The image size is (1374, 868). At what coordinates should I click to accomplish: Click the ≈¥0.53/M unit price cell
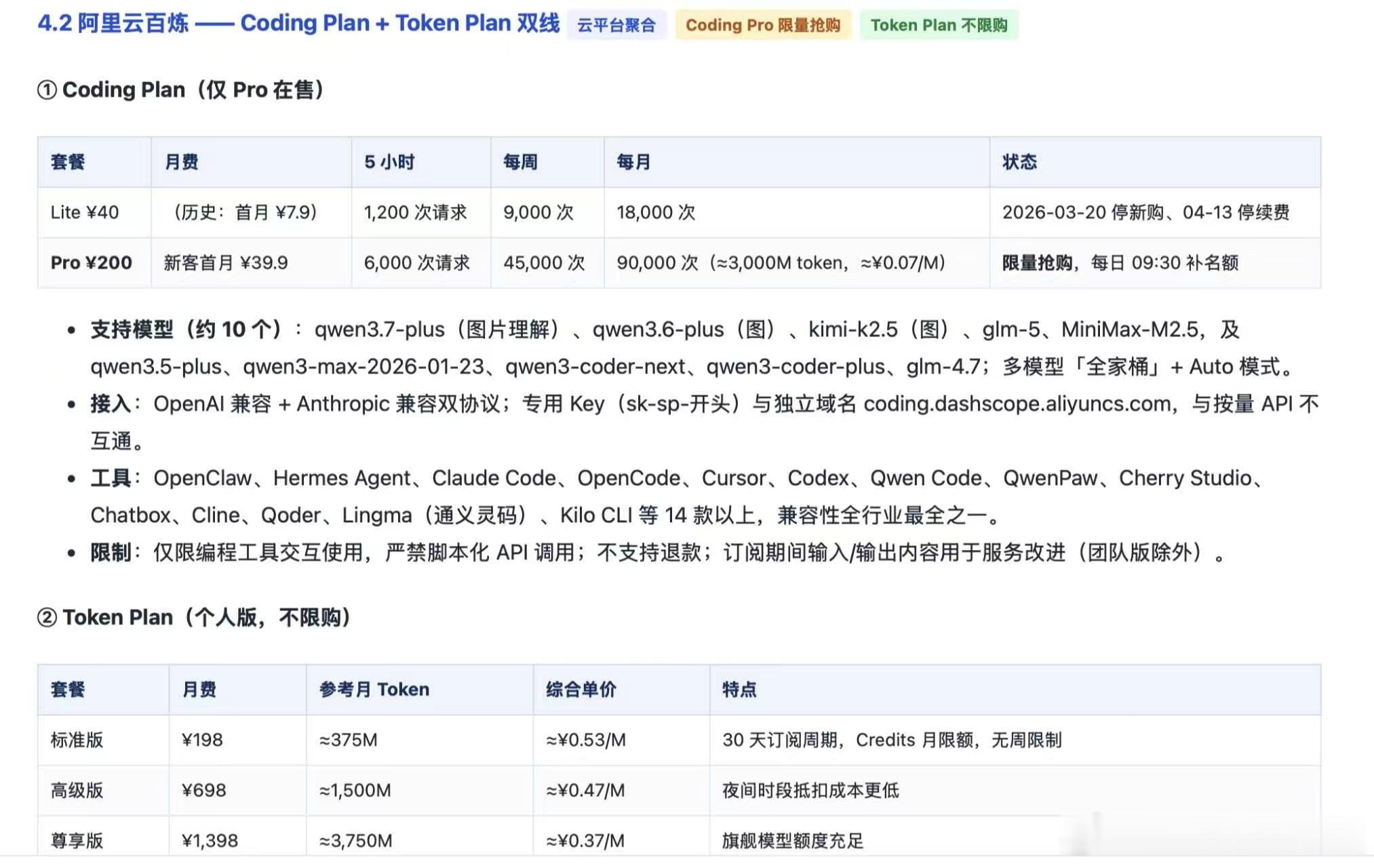(621, 740)
